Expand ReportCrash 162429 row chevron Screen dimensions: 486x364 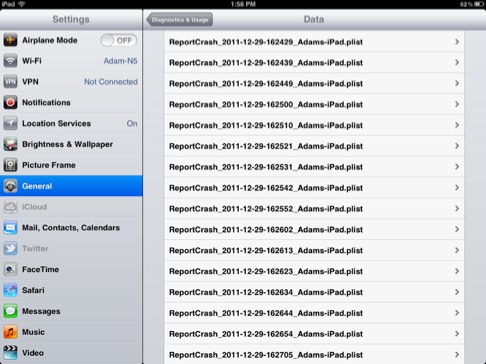click(457, 42)
